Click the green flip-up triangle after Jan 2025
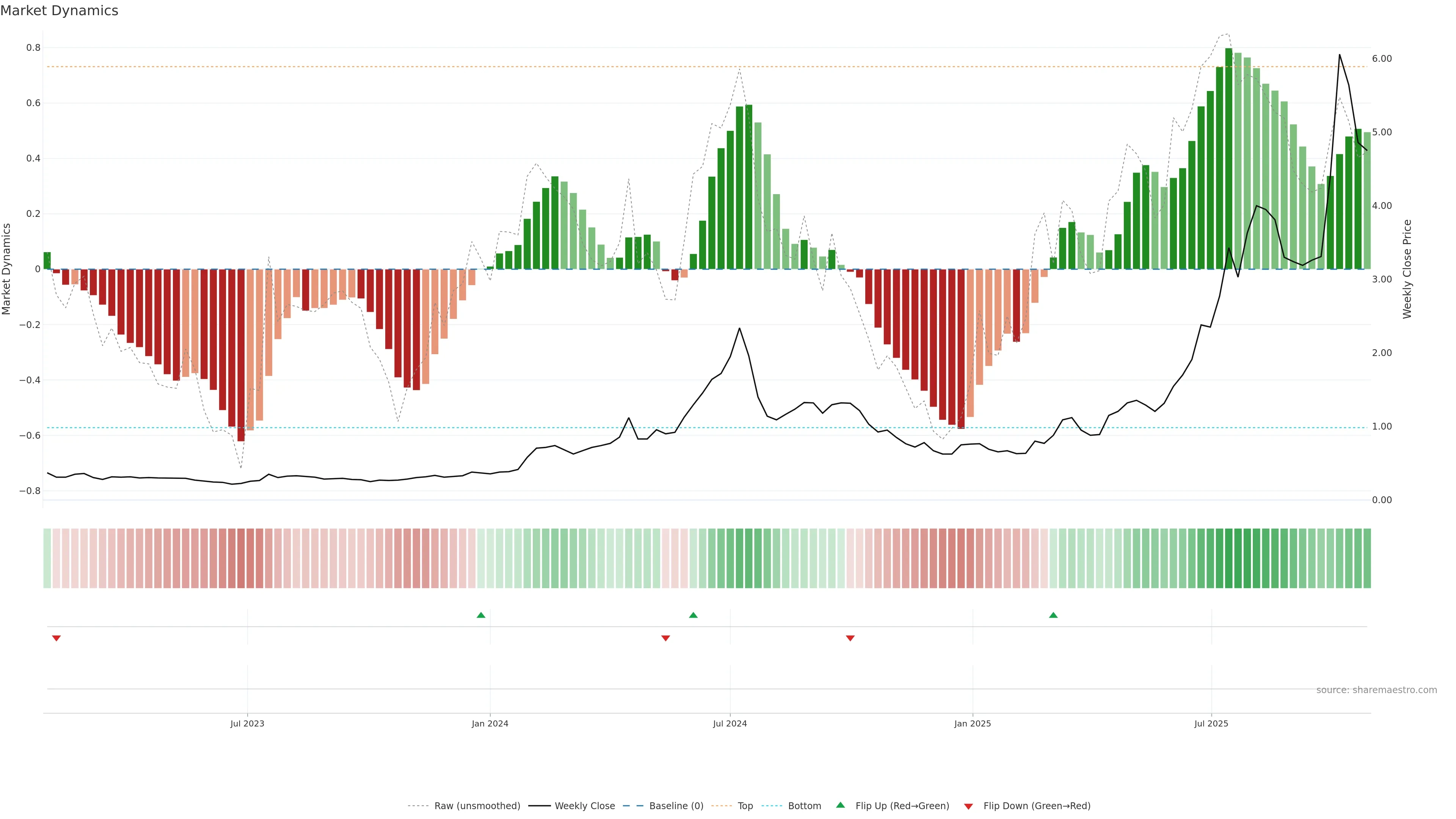The width and height of the screenshot is (1456, 819). pyautogui.click(x=1053, y=615)
